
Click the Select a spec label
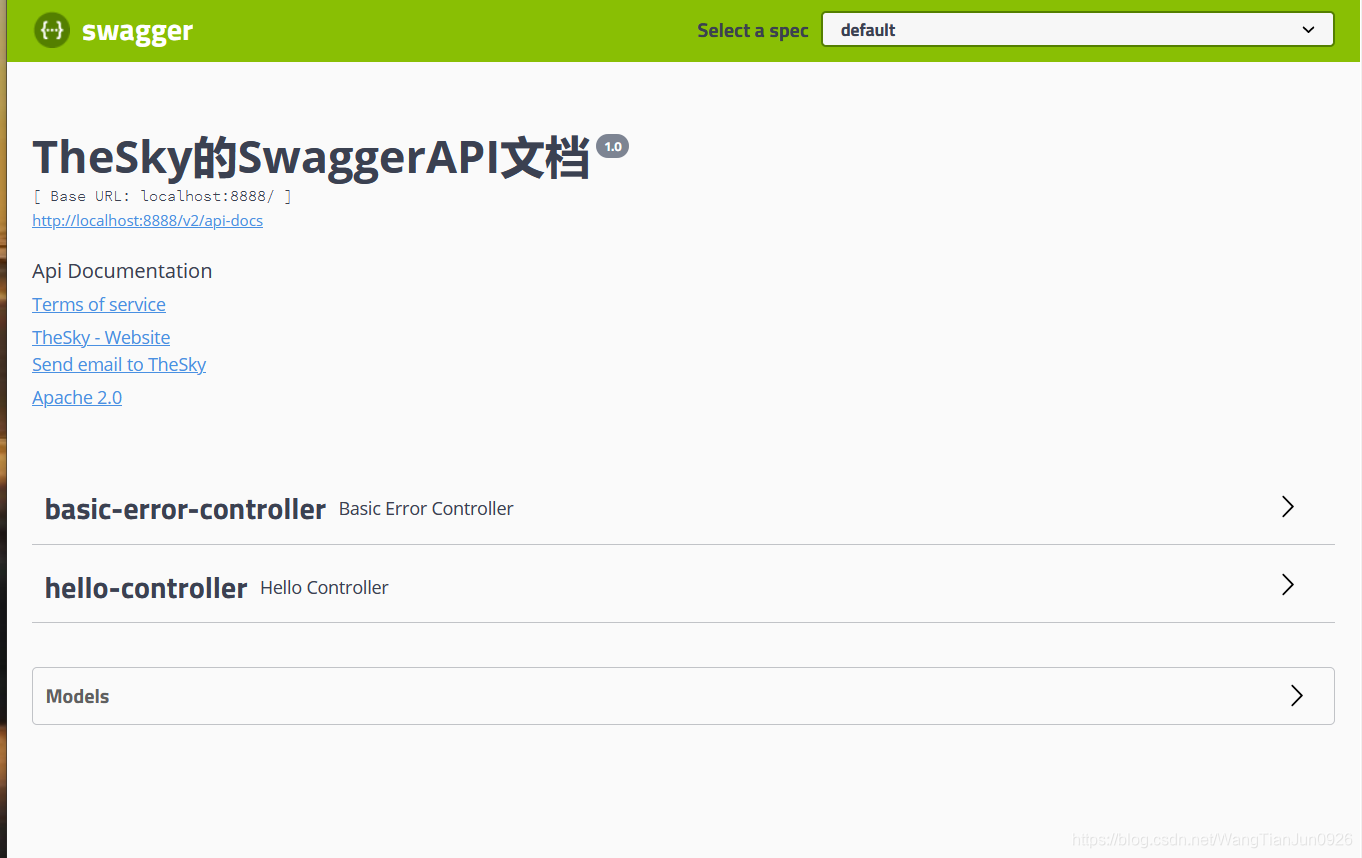click(x=752, y=31)
